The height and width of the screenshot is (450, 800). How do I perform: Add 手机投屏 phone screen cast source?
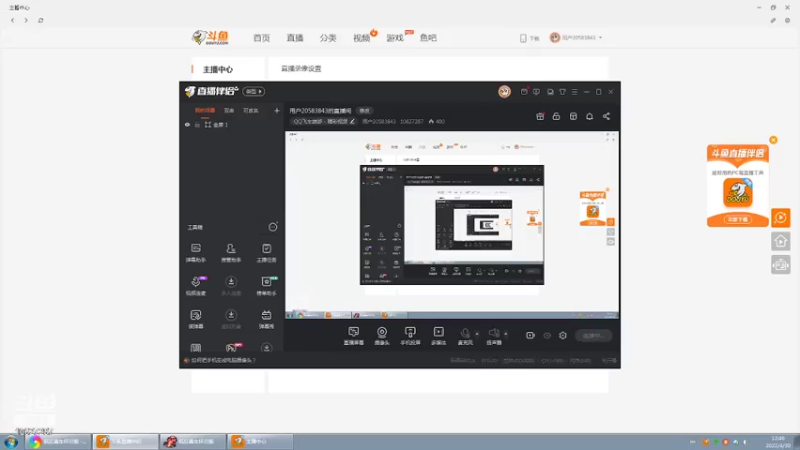410,336
